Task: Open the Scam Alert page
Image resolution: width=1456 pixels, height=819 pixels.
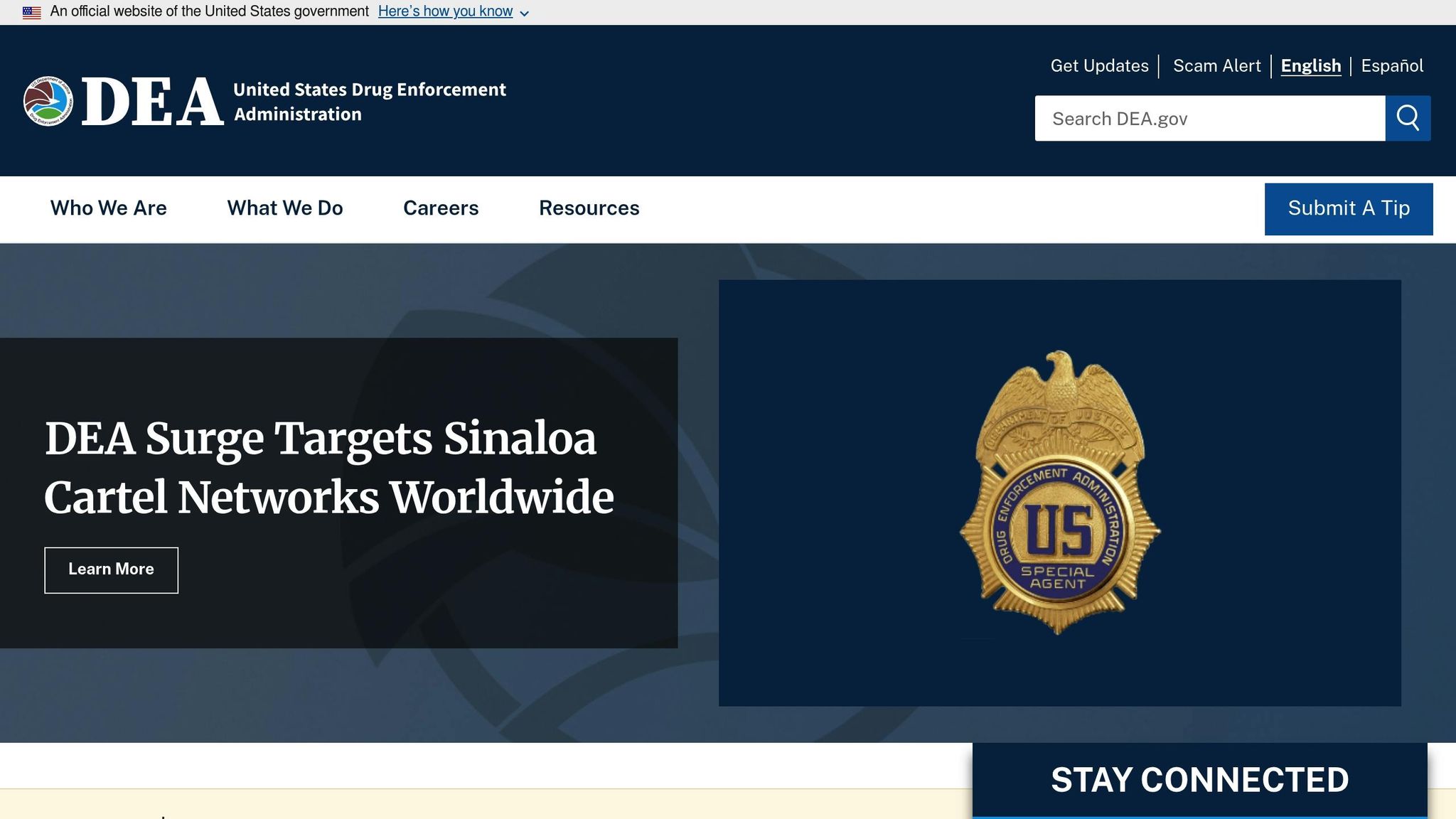Action: tap(1217, 65)
